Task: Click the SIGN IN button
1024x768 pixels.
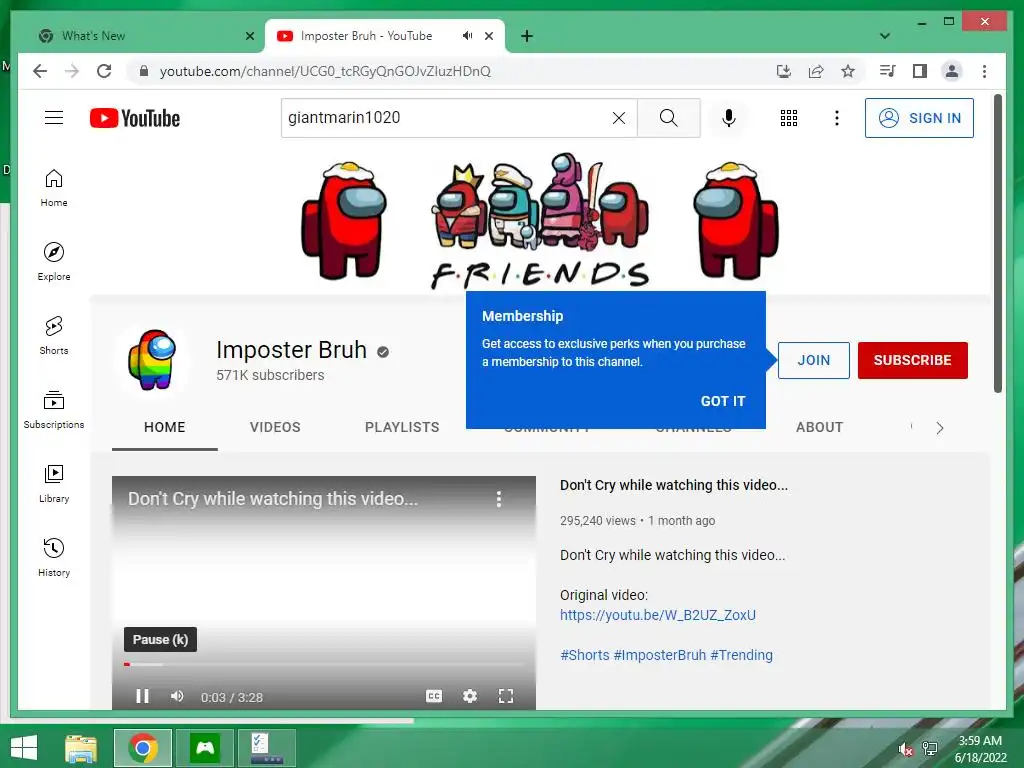Action: tap(919, 118)
